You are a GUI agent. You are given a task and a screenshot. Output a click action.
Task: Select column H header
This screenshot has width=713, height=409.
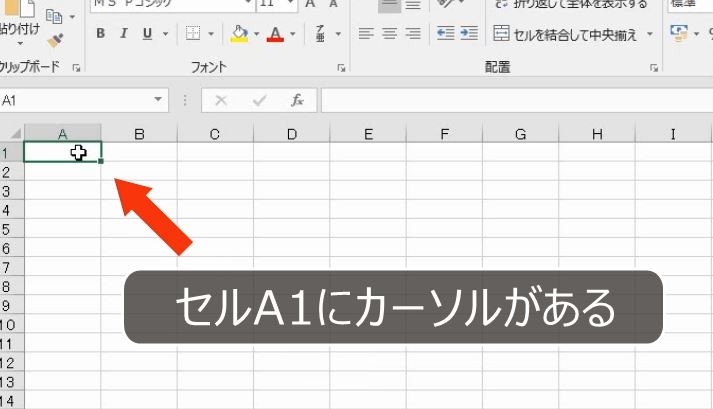pos(597,134)
